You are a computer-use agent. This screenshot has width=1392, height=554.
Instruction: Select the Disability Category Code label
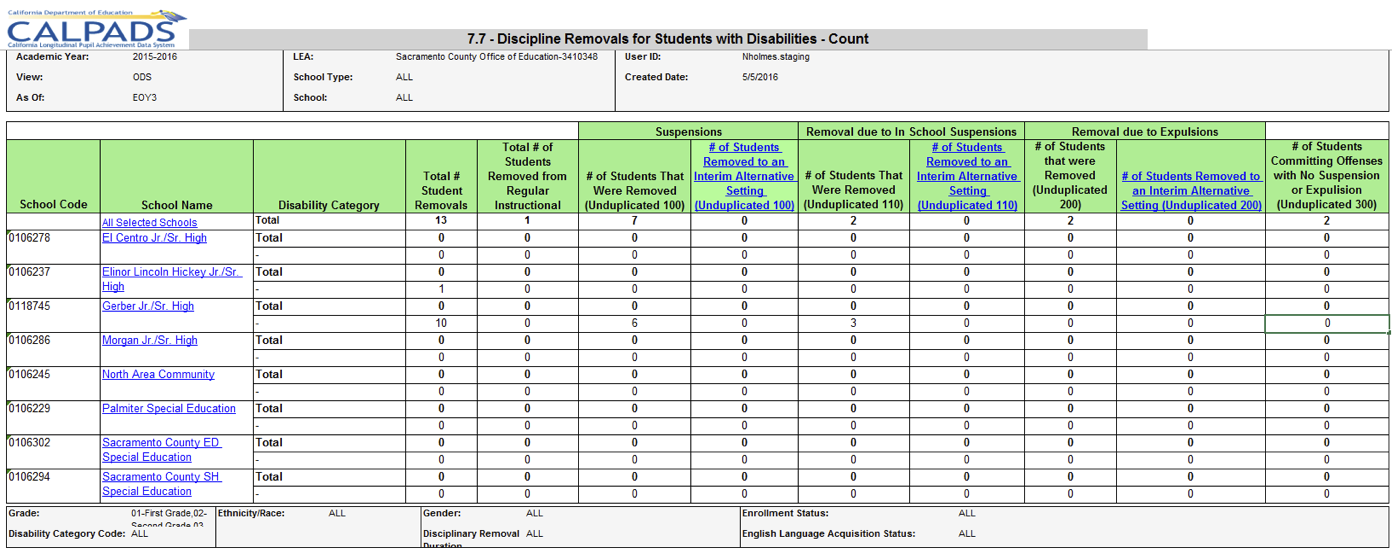click(68, 534)
